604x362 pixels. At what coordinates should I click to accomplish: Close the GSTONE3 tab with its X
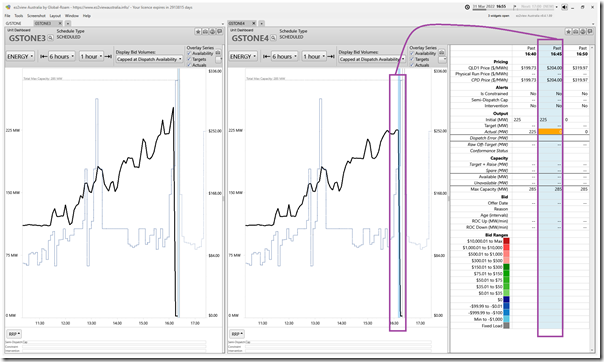coord(60,23)
